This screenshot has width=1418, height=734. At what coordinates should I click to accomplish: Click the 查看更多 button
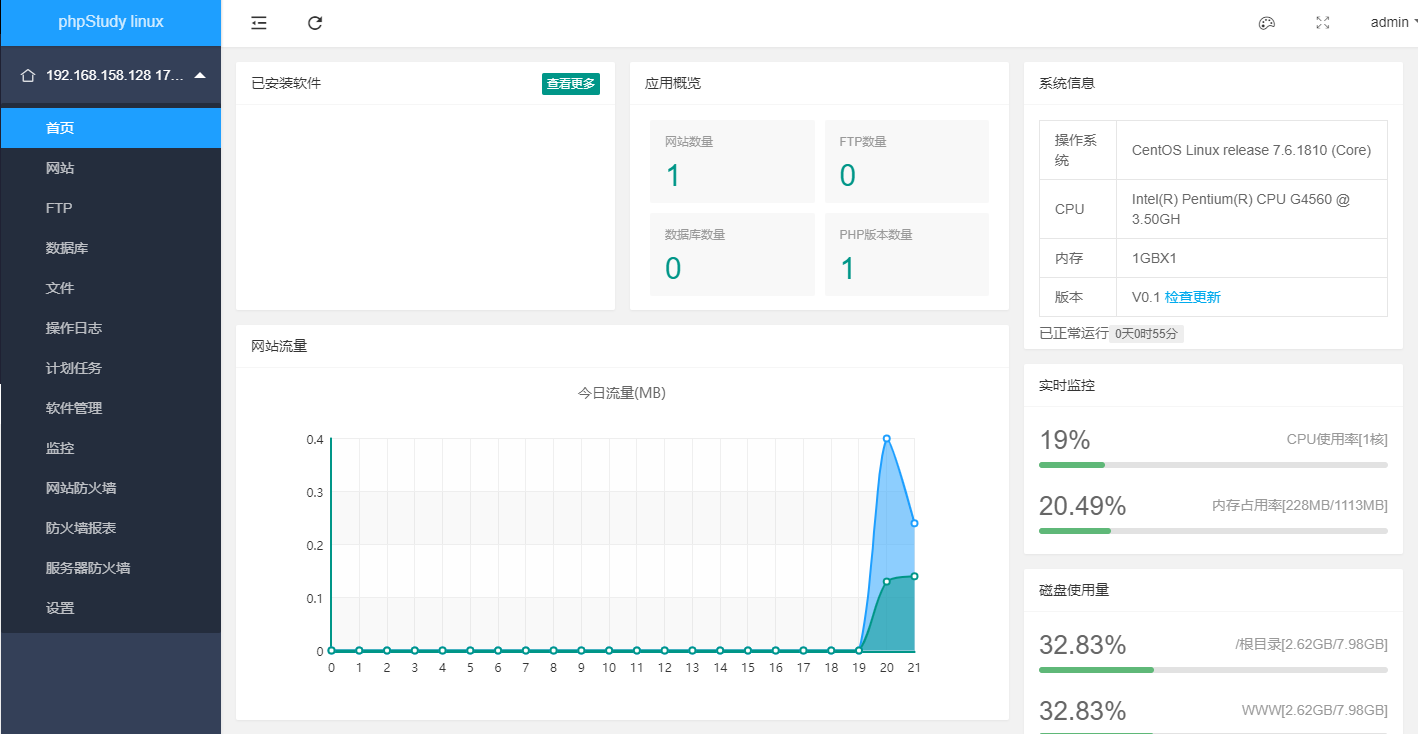(x=571, y=84)
